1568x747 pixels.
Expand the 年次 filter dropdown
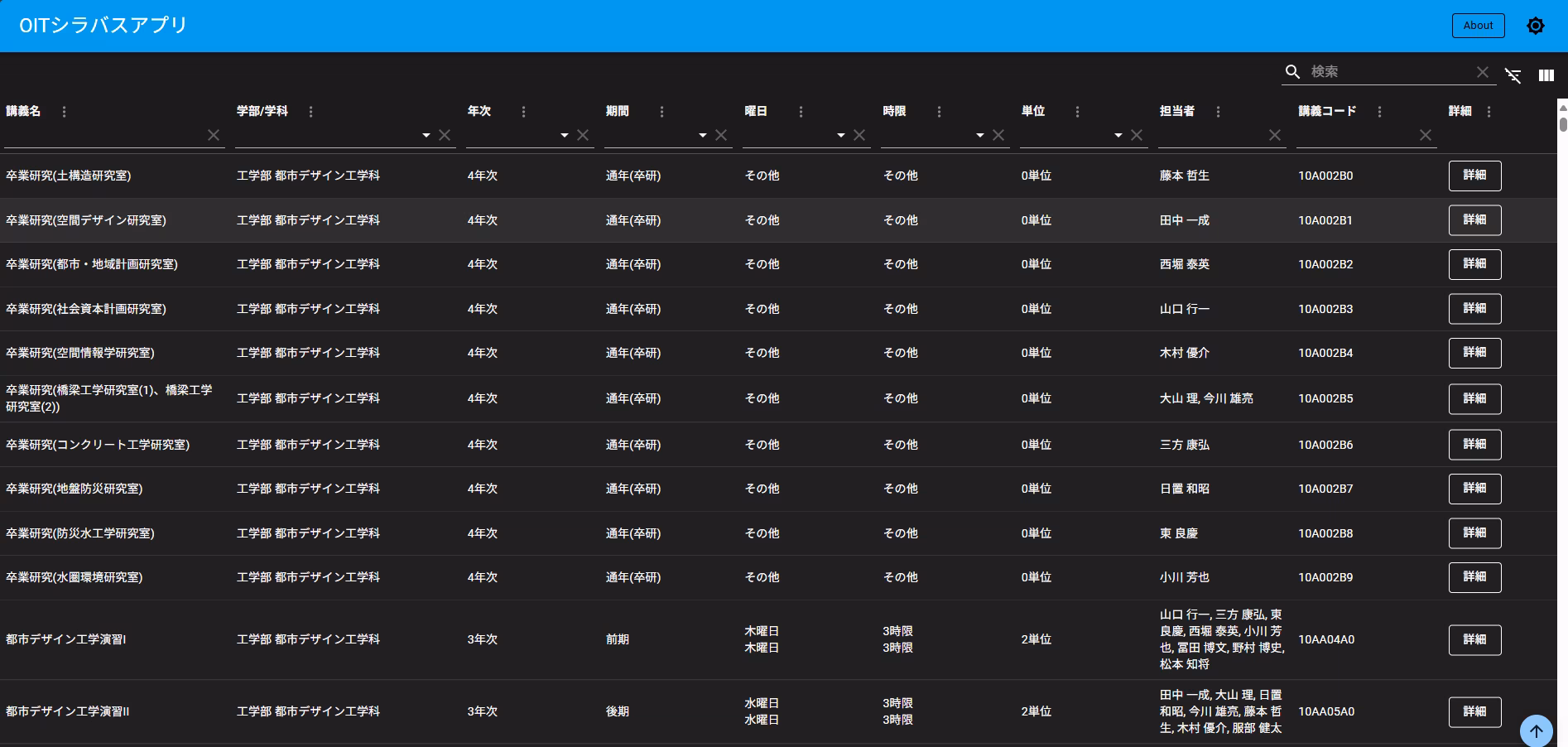tap(565, 135)
